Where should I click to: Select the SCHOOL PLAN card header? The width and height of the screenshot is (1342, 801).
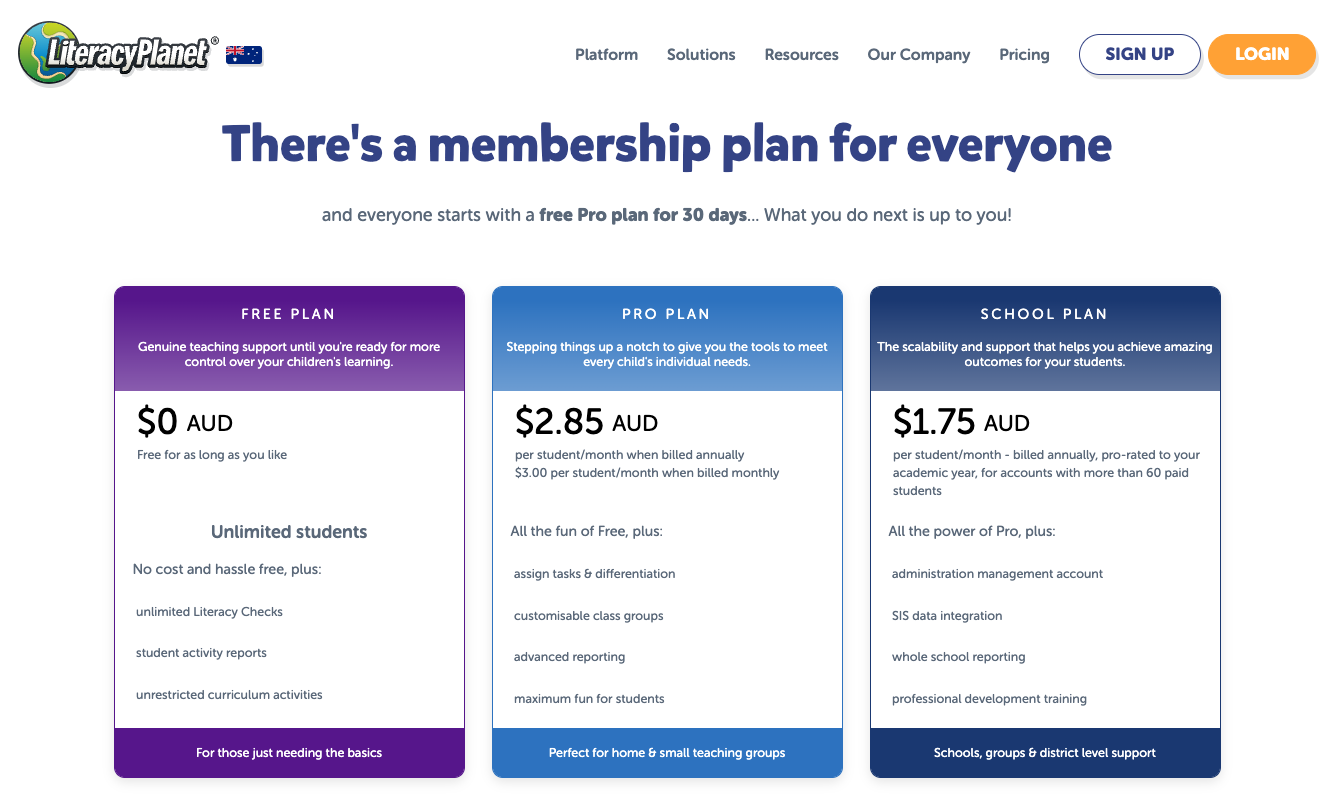click(1044, 313)
